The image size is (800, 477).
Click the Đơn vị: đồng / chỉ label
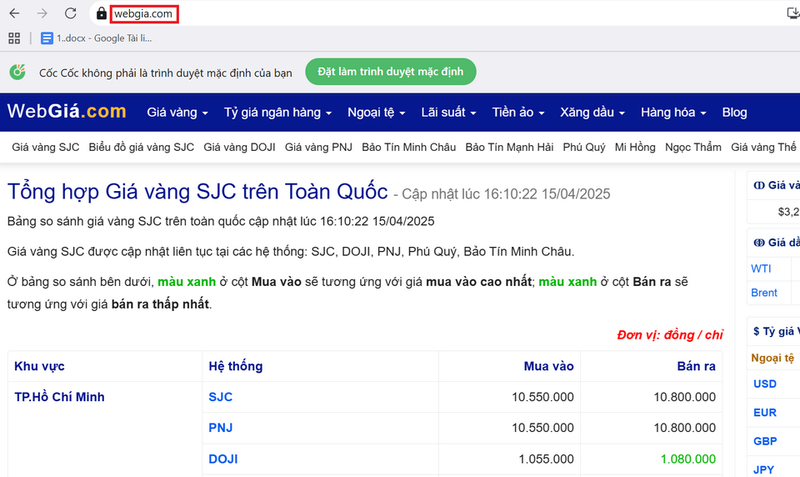click(x=670, y=335)
